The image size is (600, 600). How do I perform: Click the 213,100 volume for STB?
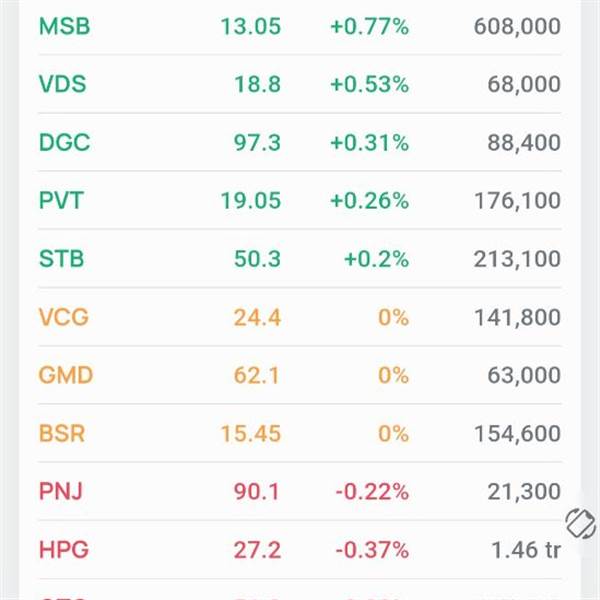pos(517,259)
